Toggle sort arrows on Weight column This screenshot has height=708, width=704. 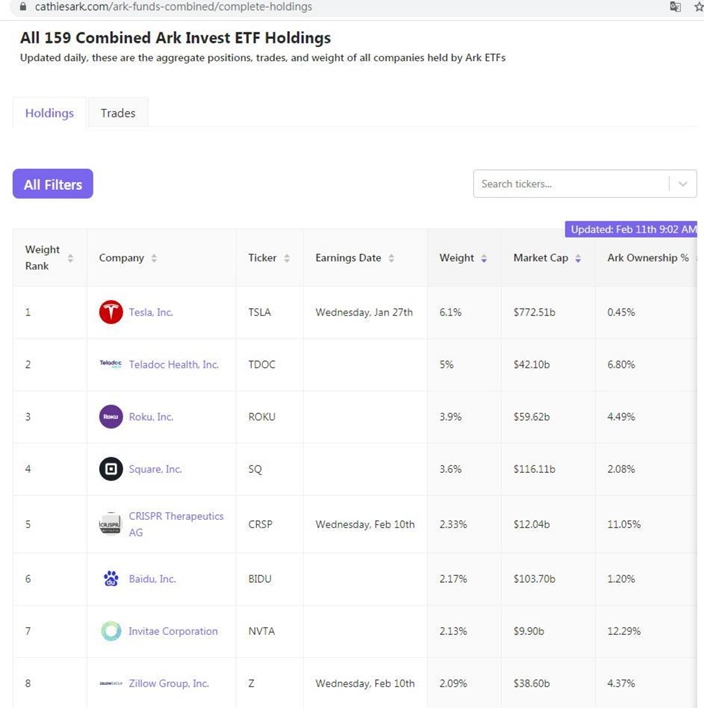tap(484, 258)
